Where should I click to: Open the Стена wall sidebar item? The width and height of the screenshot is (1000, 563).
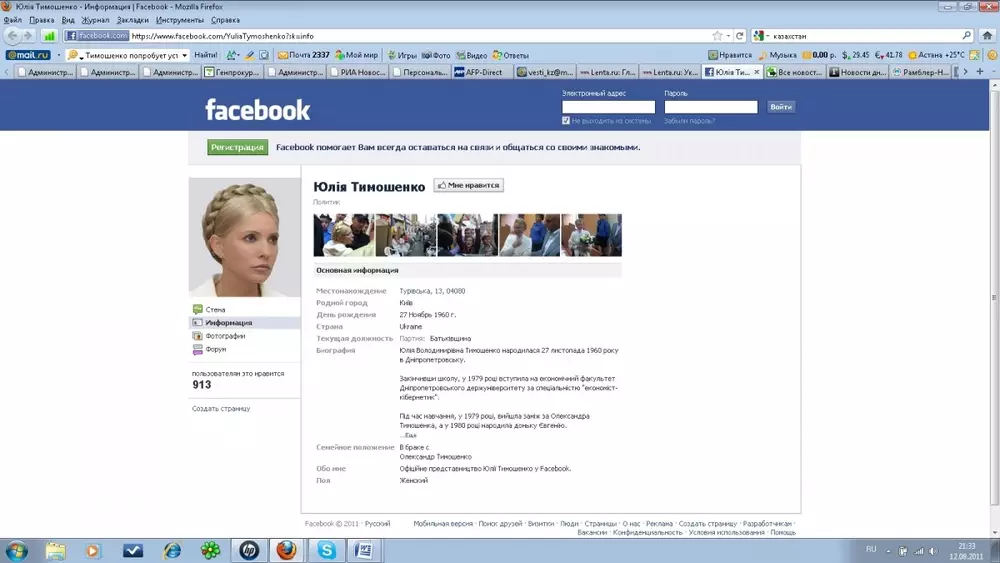pyautogui.click(x=215, y=310)
